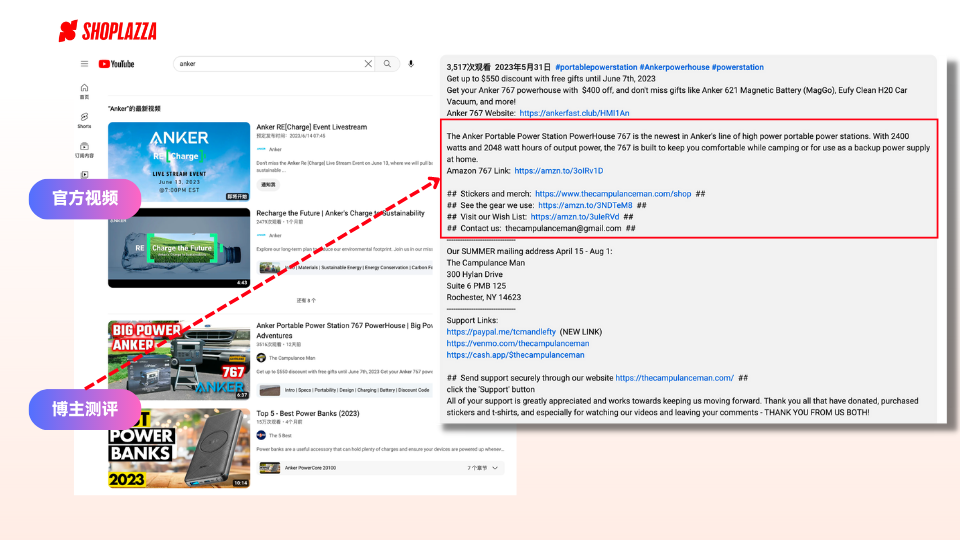Open Subscriptions in the YouTube sidebar
The height and width of the screenshot is (540, 960).
click(84, 150)
